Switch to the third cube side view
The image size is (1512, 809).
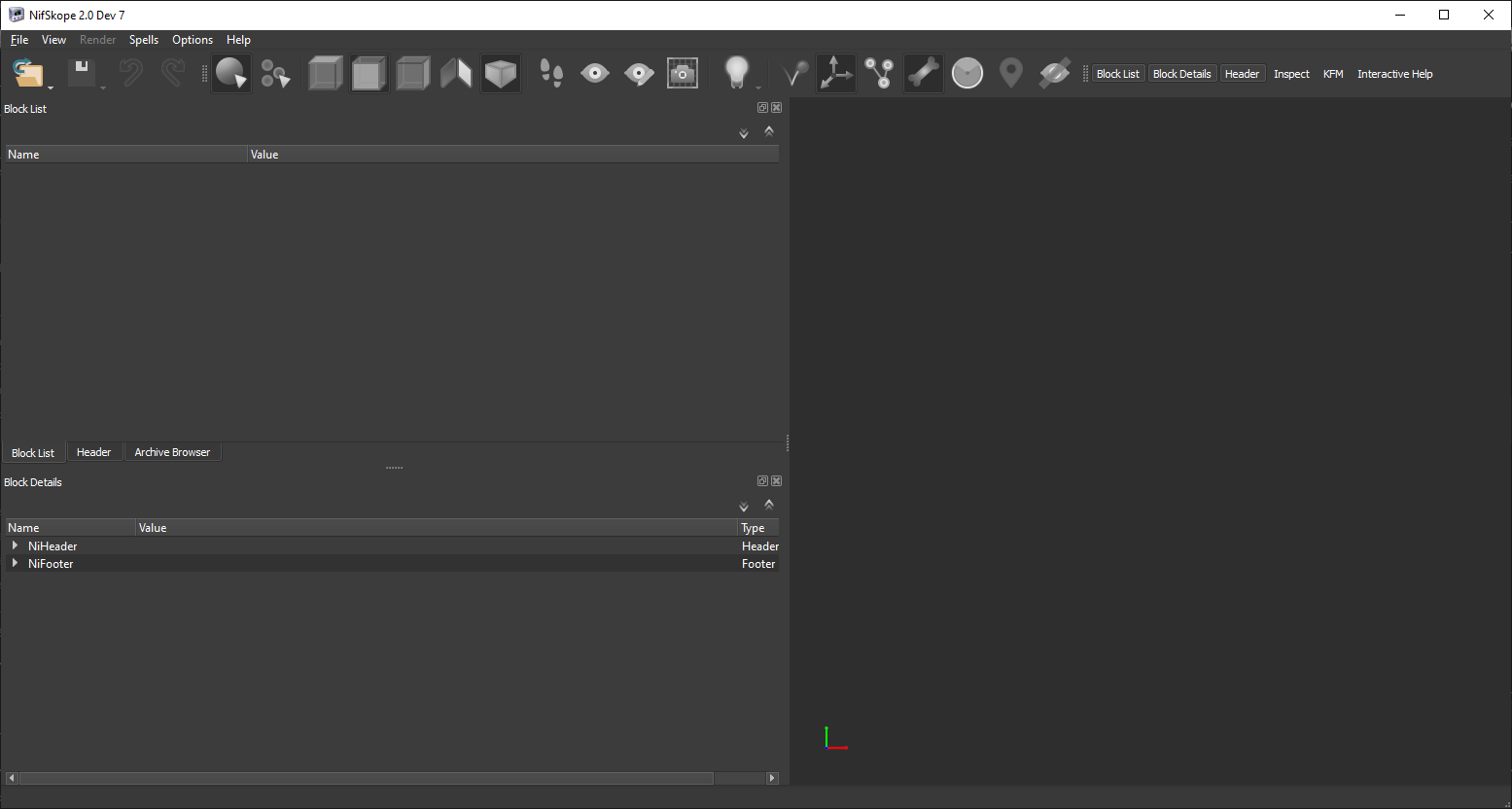click(x=413, y=74)
